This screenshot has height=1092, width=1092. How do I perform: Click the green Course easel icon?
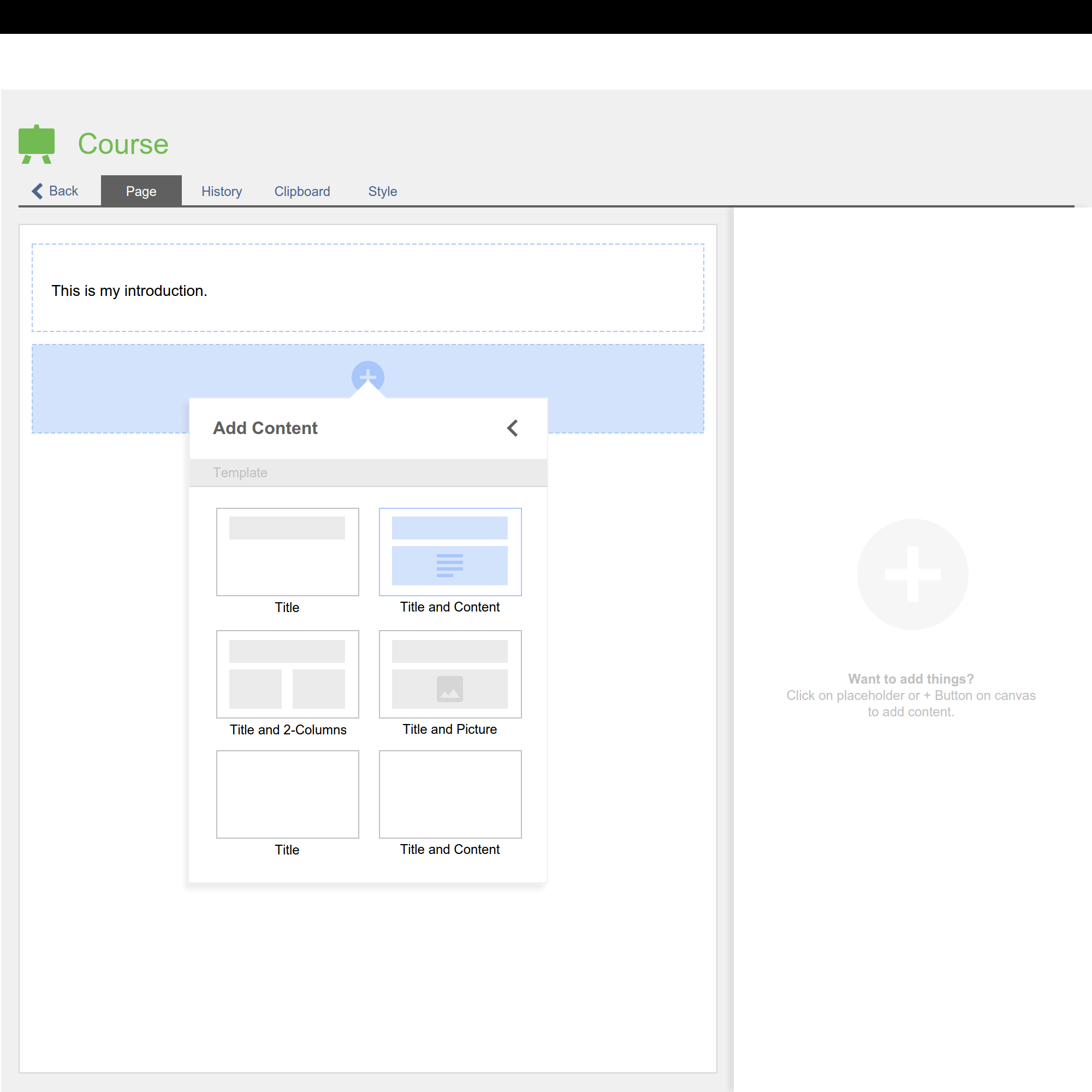tap(37, 144)
